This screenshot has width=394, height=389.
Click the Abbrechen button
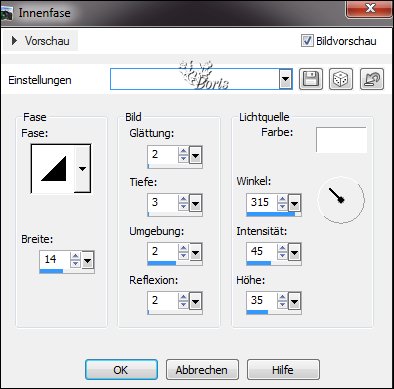202,370
